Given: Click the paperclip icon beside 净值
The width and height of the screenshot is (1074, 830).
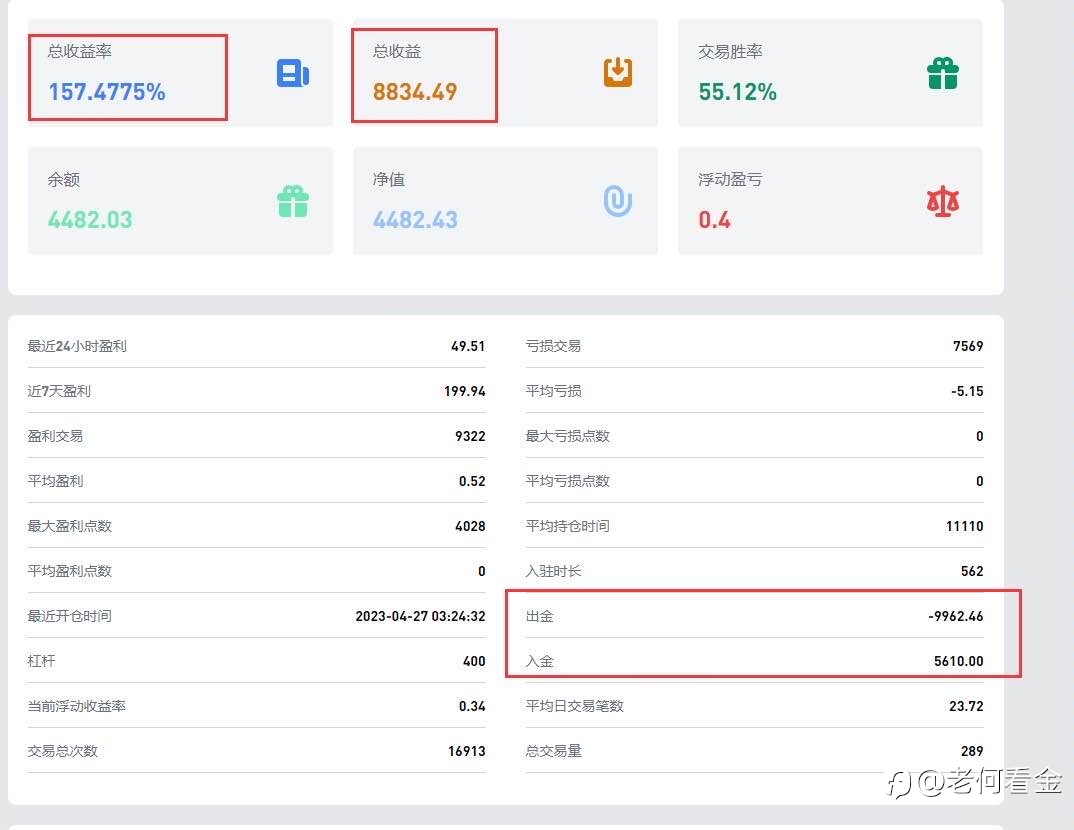Looking at the screenshot, I should pos(618,201).
